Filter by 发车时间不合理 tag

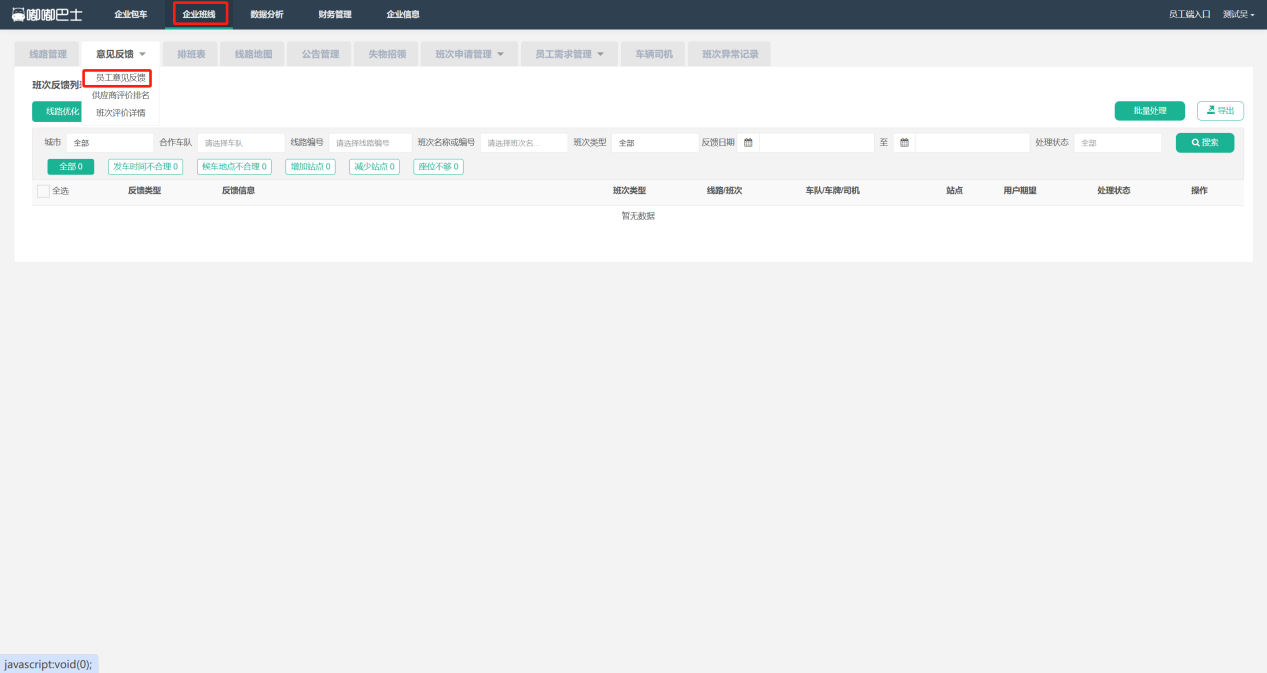tap(145, 167)
